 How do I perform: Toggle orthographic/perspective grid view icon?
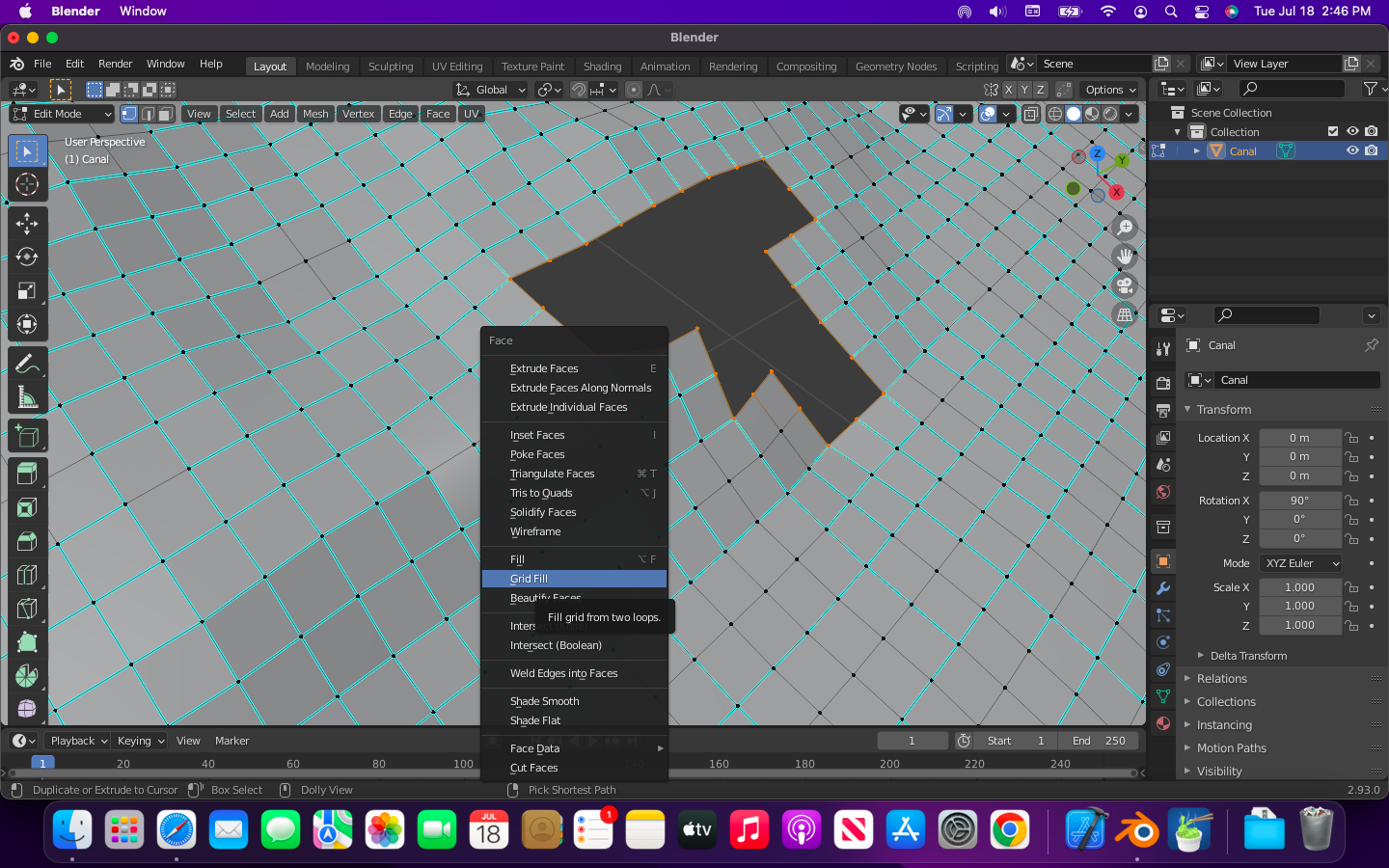coord(1125,314)
